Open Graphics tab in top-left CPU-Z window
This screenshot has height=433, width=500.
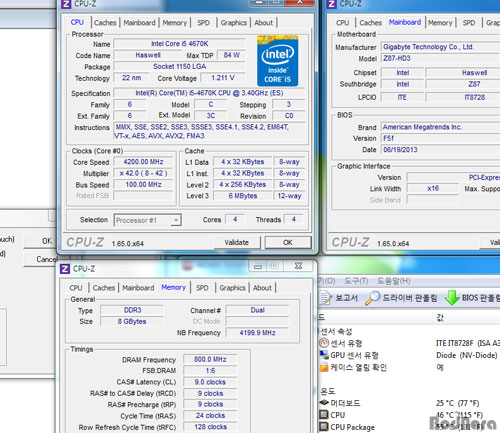click(x=234, y=23)
